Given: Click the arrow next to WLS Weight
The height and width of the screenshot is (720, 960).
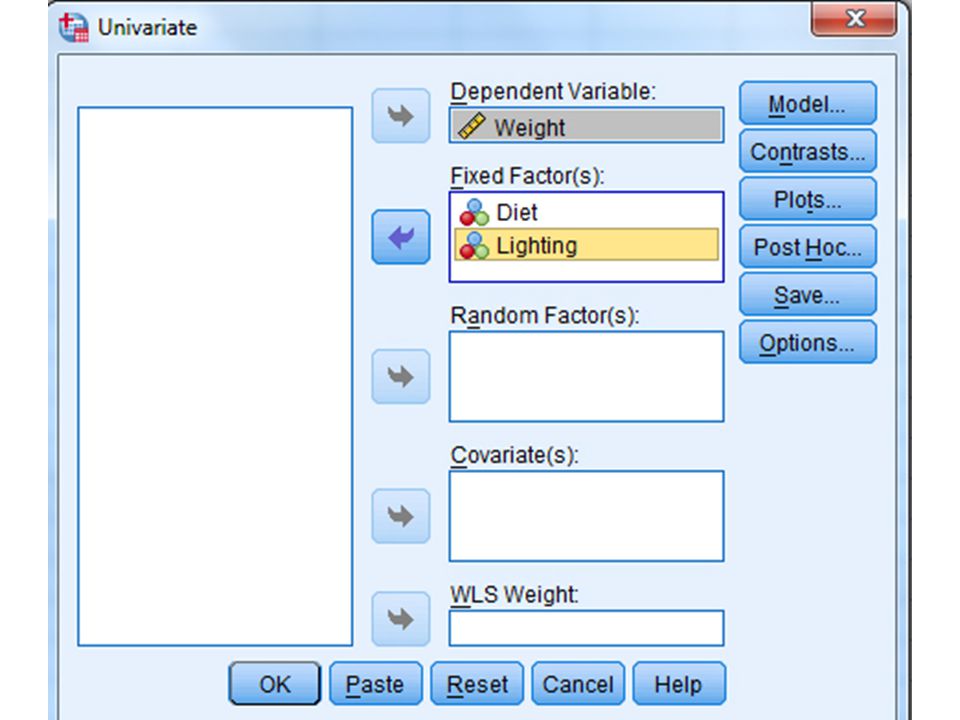Looking at the screenshot, I should [x=400, y=619].
